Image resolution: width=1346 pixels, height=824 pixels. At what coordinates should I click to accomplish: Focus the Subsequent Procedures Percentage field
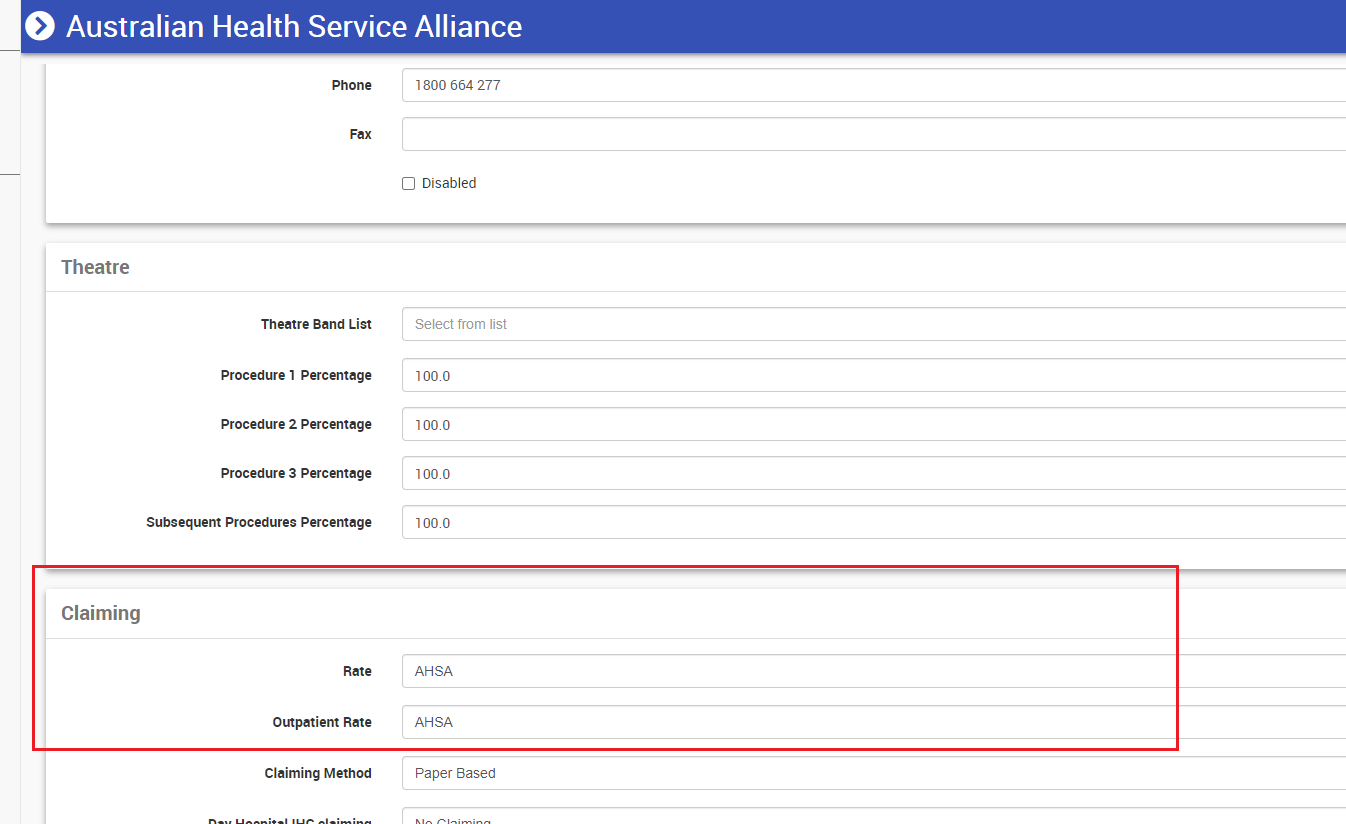pos(874,522)
